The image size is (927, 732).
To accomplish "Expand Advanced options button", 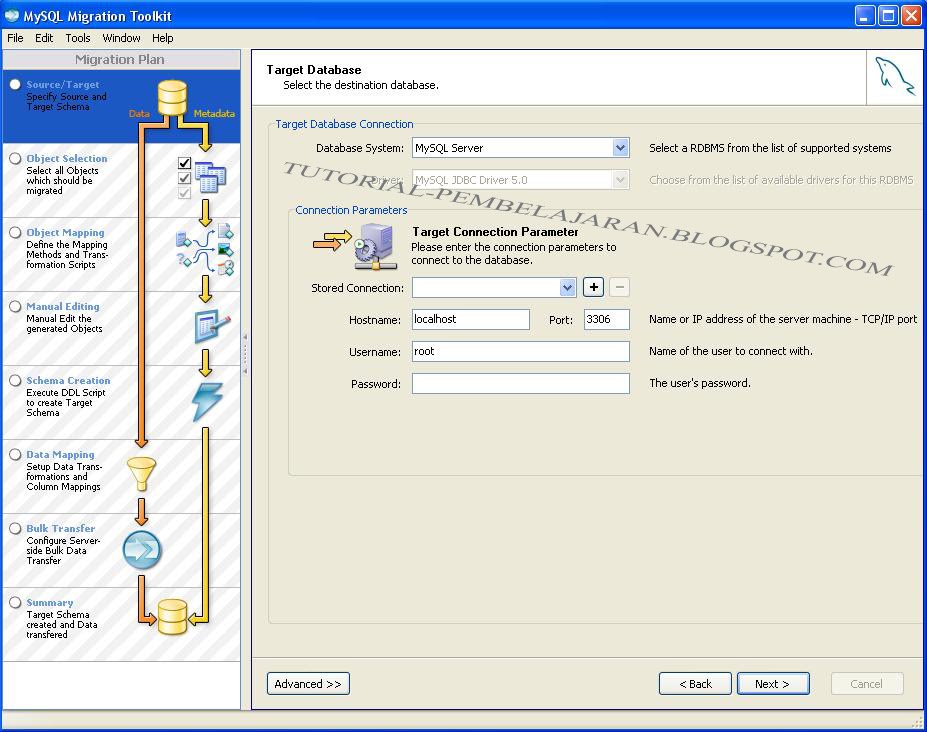I will pyautogui.click(x=308, y=684).
